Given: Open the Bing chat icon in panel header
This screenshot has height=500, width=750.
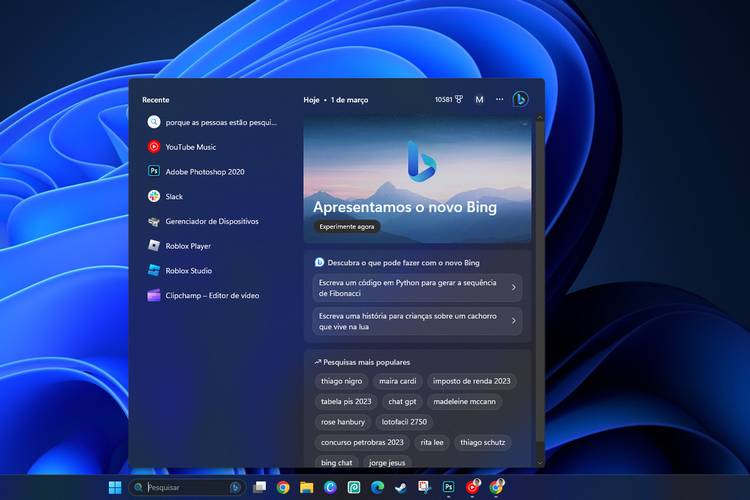Looking at the screenshot, I should (520, 100).
